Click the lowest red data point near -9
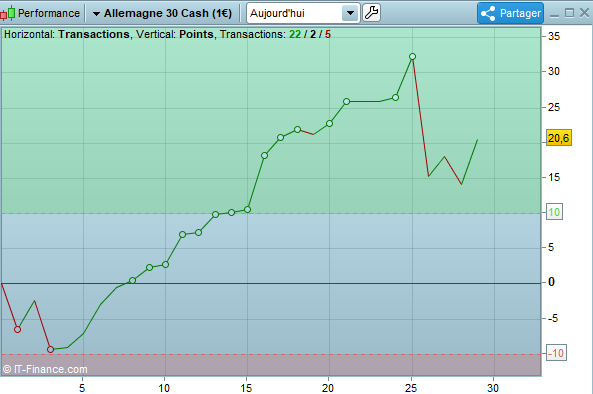Screen dimensions: 593x394 [50, 350]
